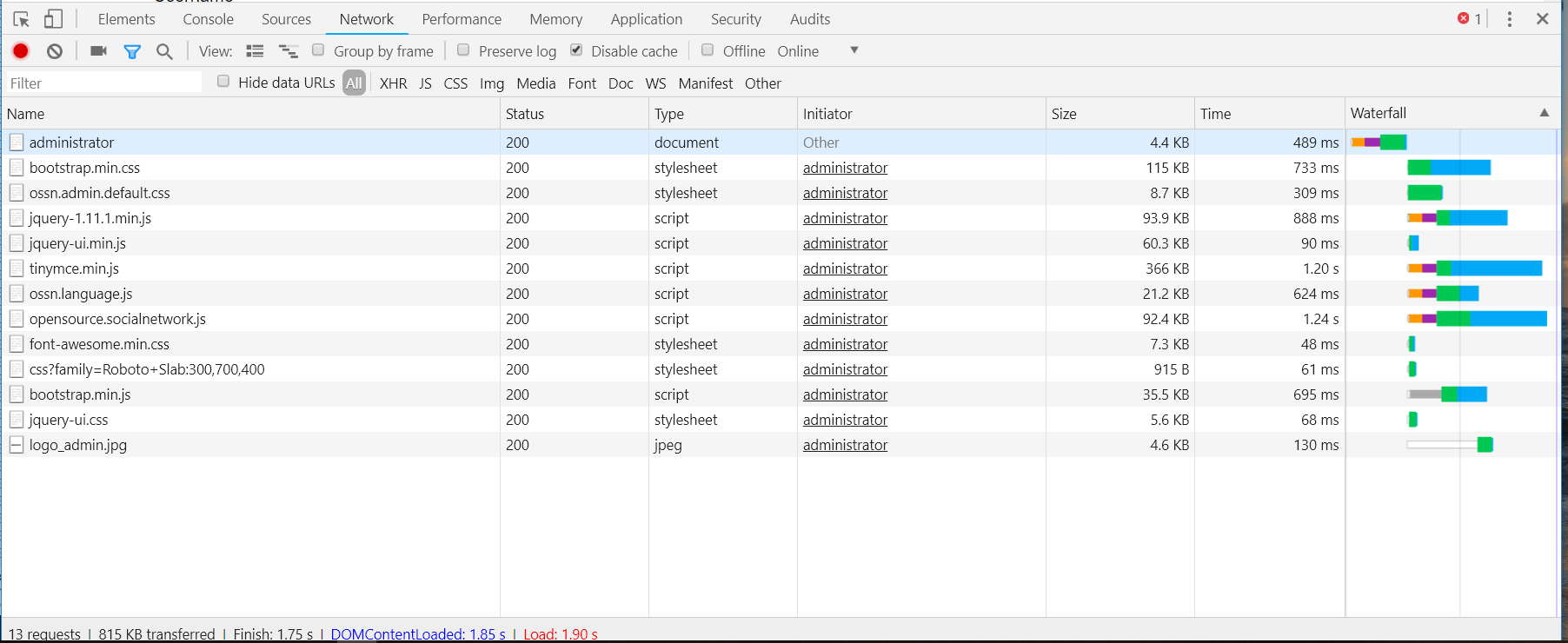This screenshot has width=1568, height=643.
Task: Sort by Waterfall column arrow
Action: pos(1544,113)
